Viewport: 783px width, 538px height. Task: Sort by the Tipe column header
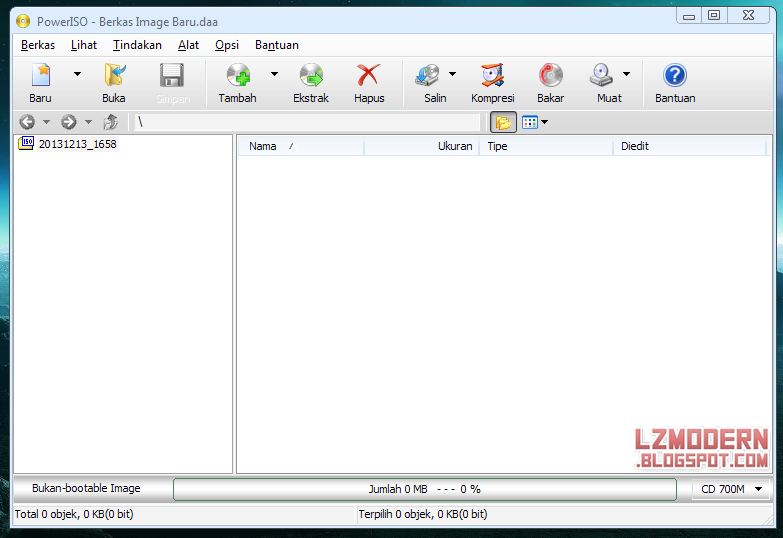click(x=546, y=146)
